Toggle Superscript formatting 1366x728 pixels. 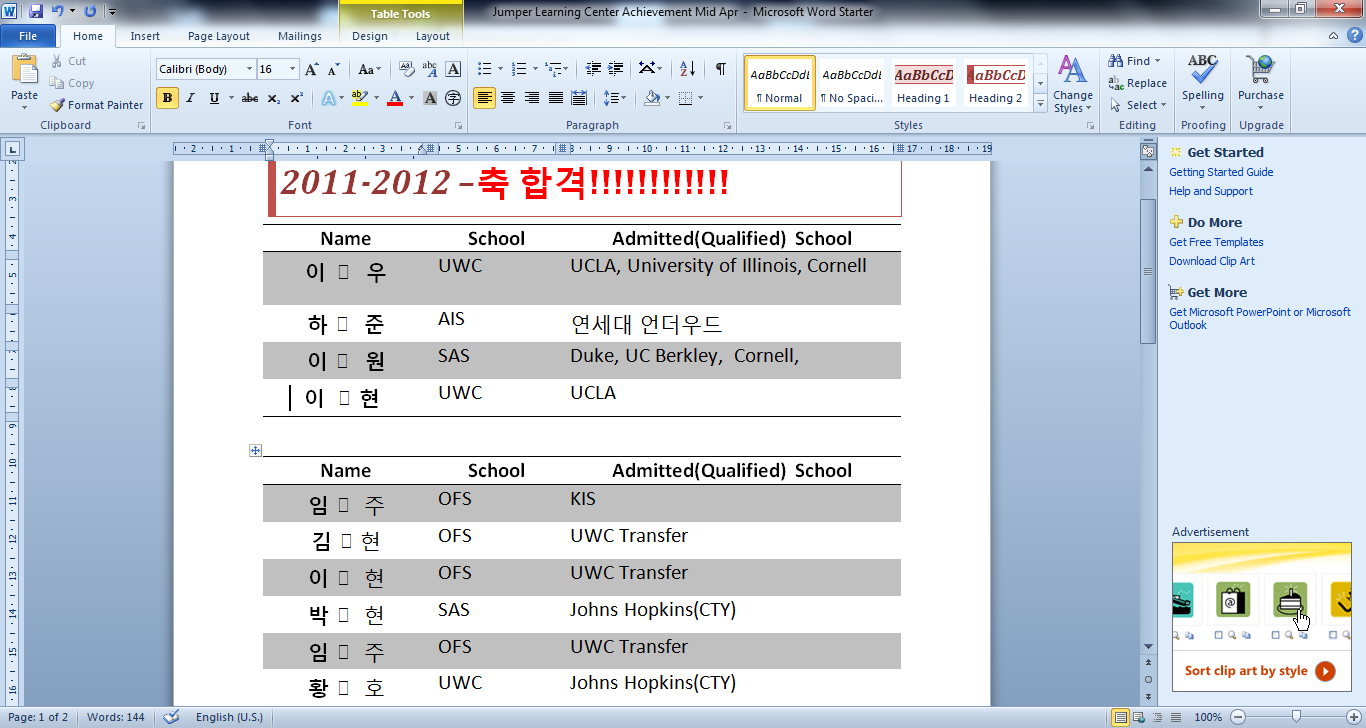tap(297, 98)
